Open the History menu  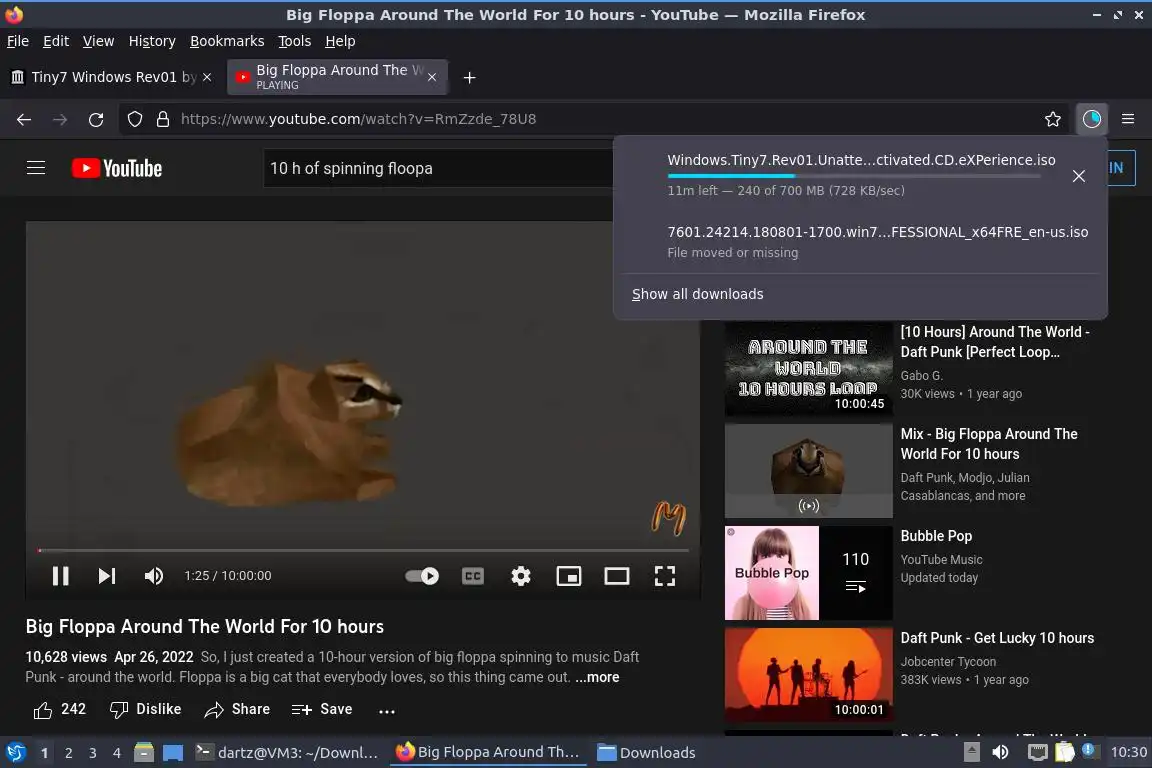click(x=152, y=41)
